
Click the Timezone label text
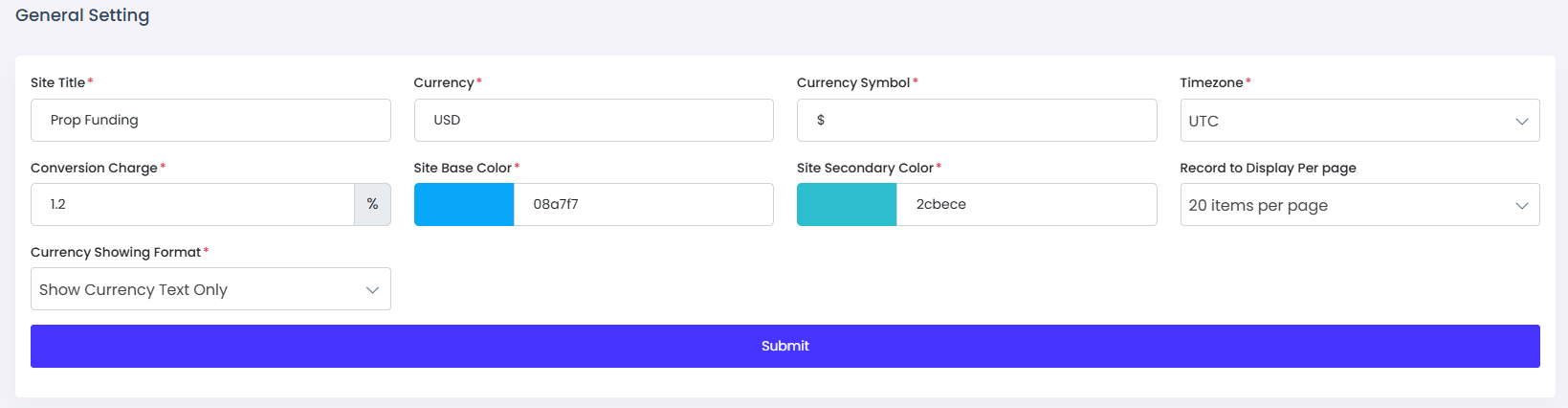1210,82
